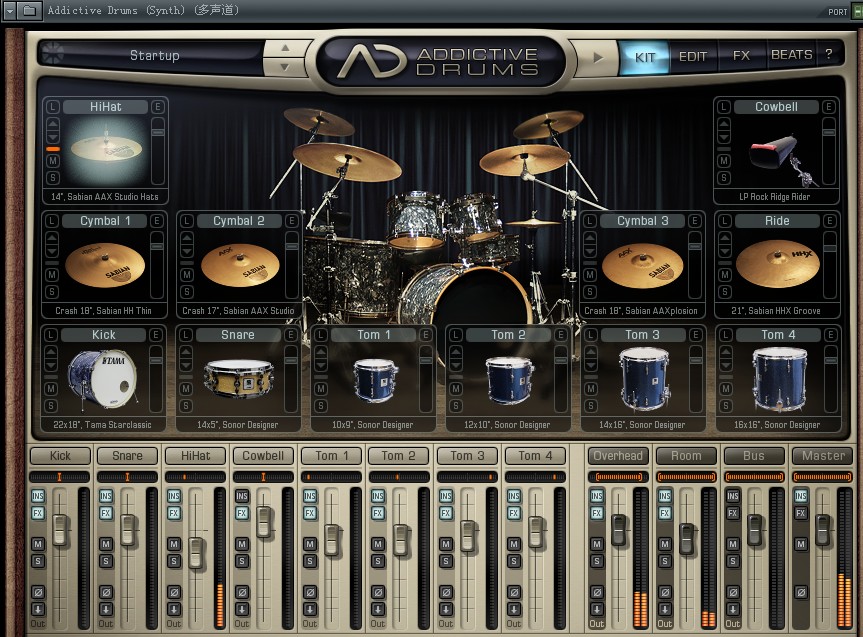Select the previous preset with the up arrow

285,48
